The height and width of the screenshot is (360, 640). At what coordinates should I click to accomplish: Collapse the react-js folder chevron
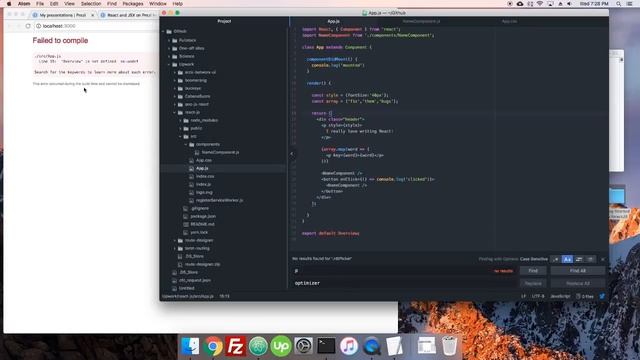pos(175,112)
